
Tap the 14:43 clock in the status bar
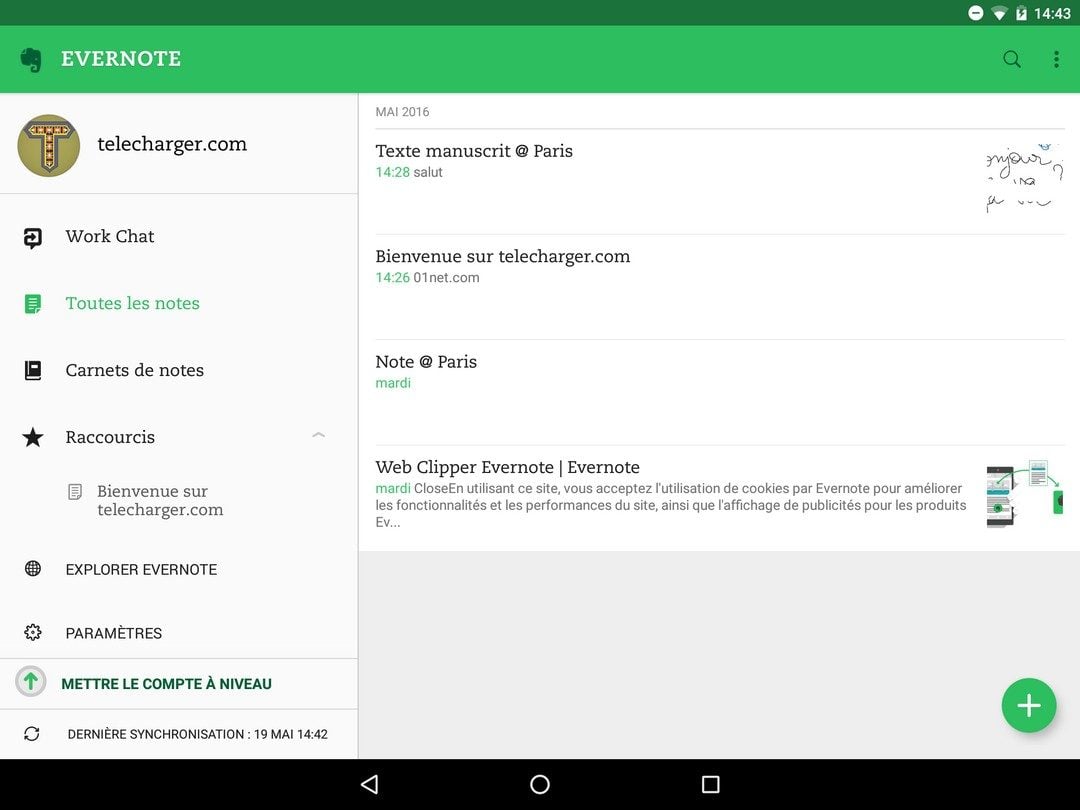[1052, 14]
